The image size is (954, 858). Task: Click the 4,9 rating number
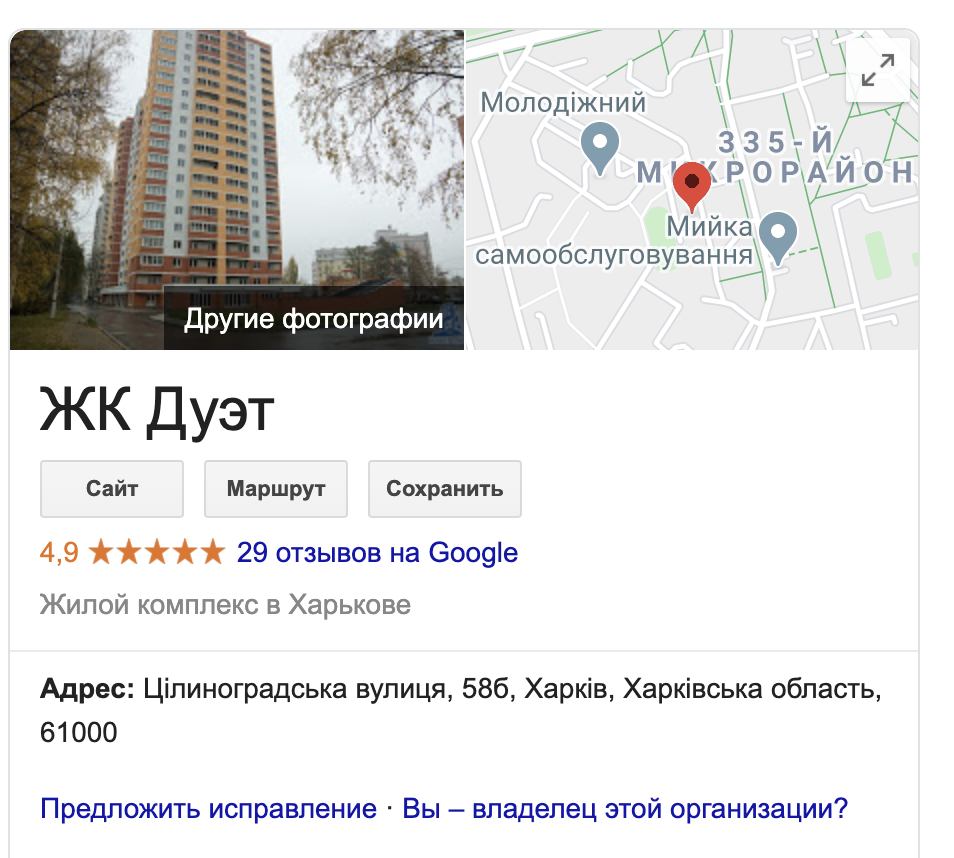tap(59, 553)
